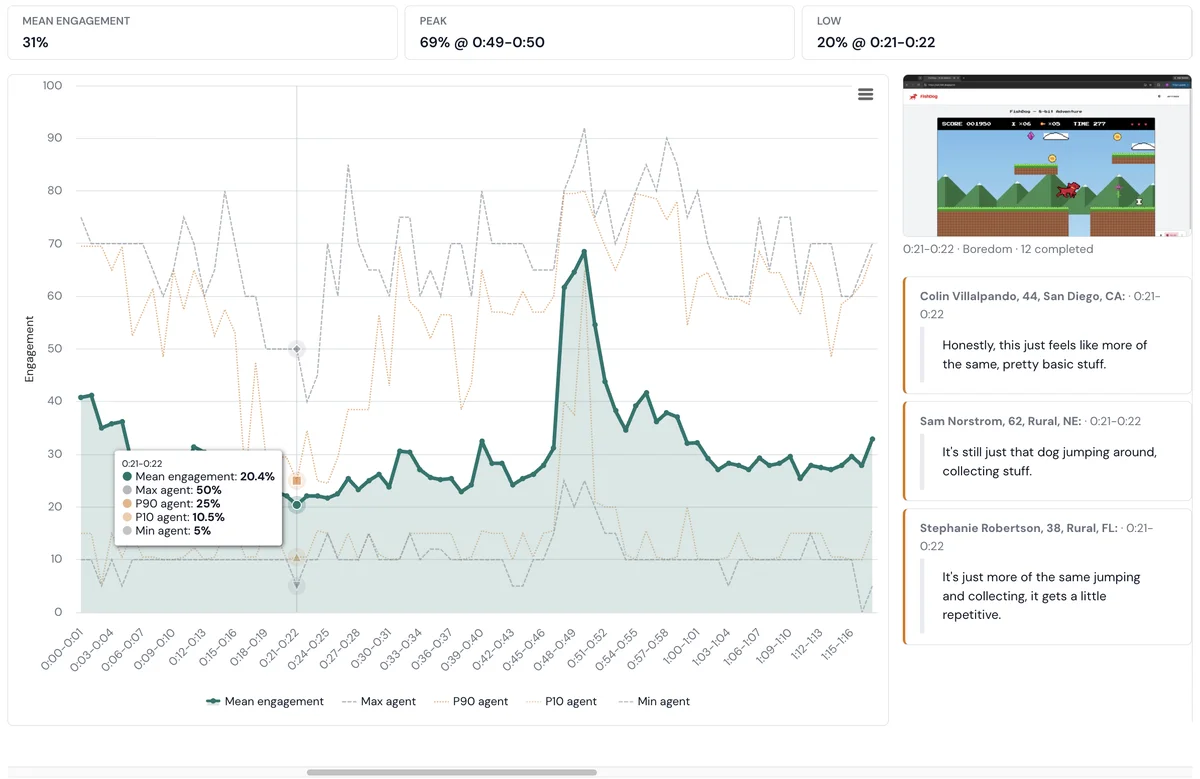Click the last mean engagement data point
Screen dimensions: 1200x779
(872, 439)
